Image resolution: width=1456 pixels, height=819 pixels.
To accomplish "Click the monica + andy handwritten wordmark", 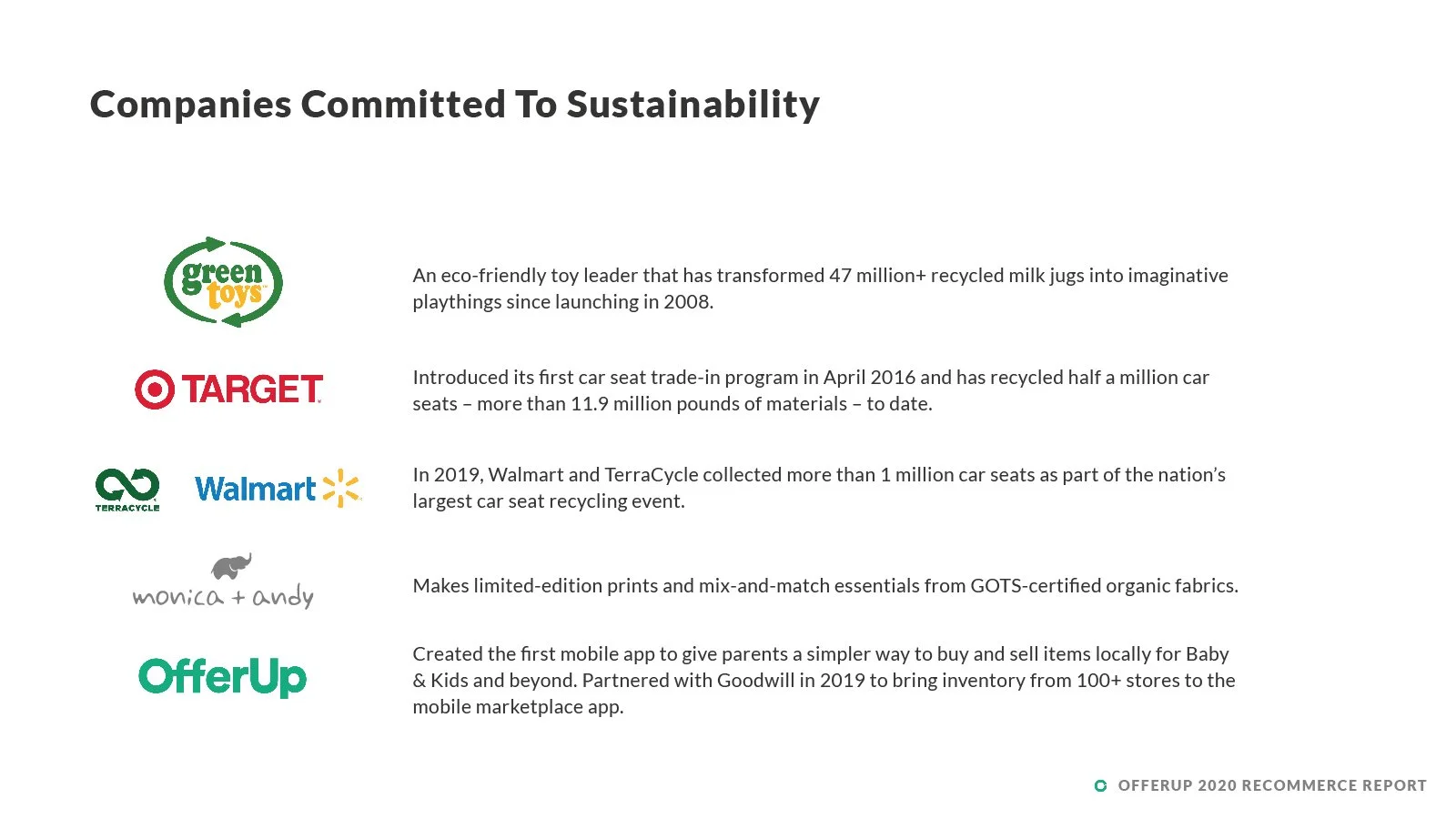I will pos(223,597).
